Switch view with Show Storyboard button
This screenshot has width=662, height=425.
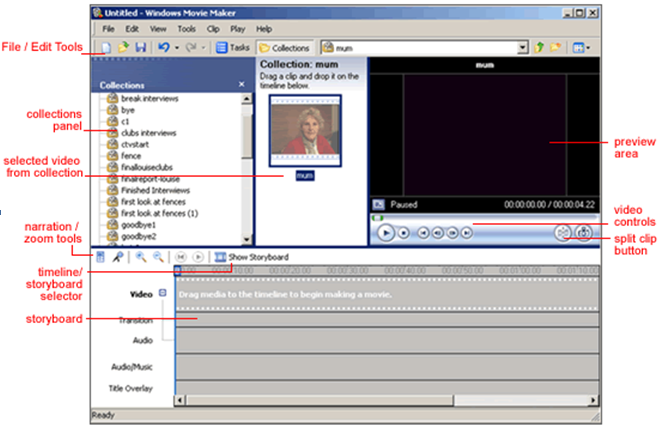[252, 257]
